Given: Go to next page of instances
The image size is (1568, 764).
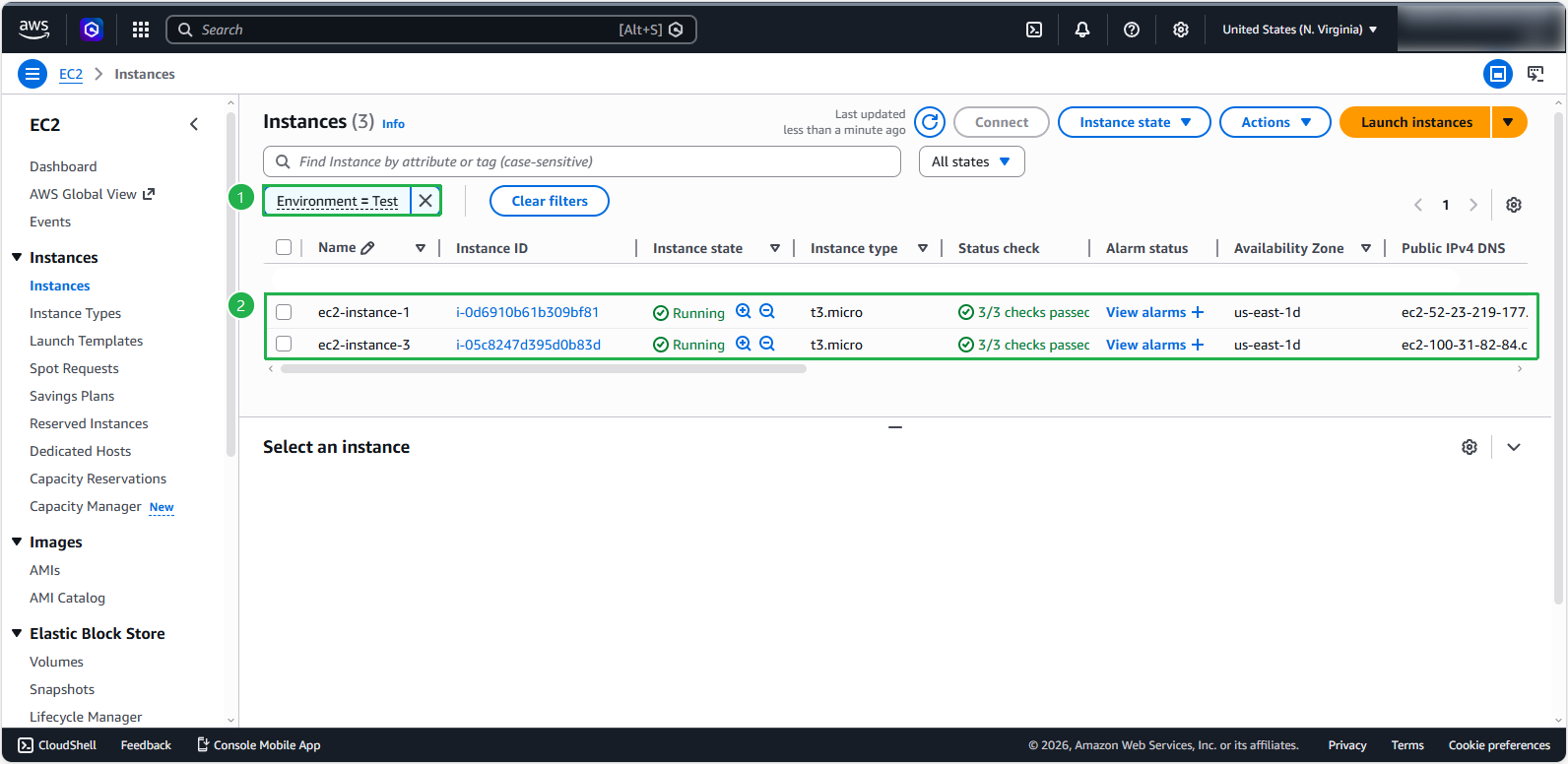Looking at the screenshot, I should tap(1473, 205).
